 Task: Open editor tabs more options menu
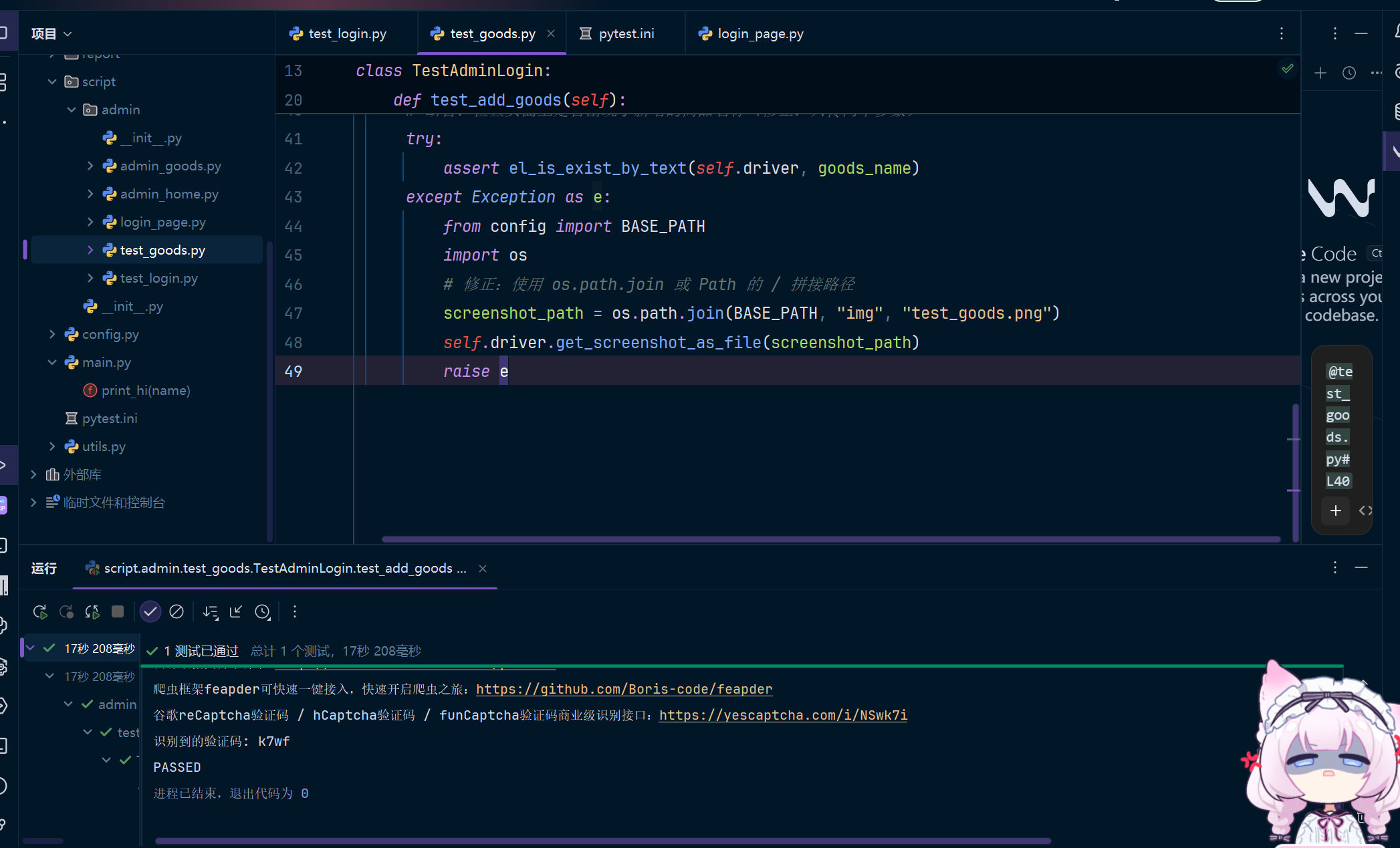(x=1282, y=33)
